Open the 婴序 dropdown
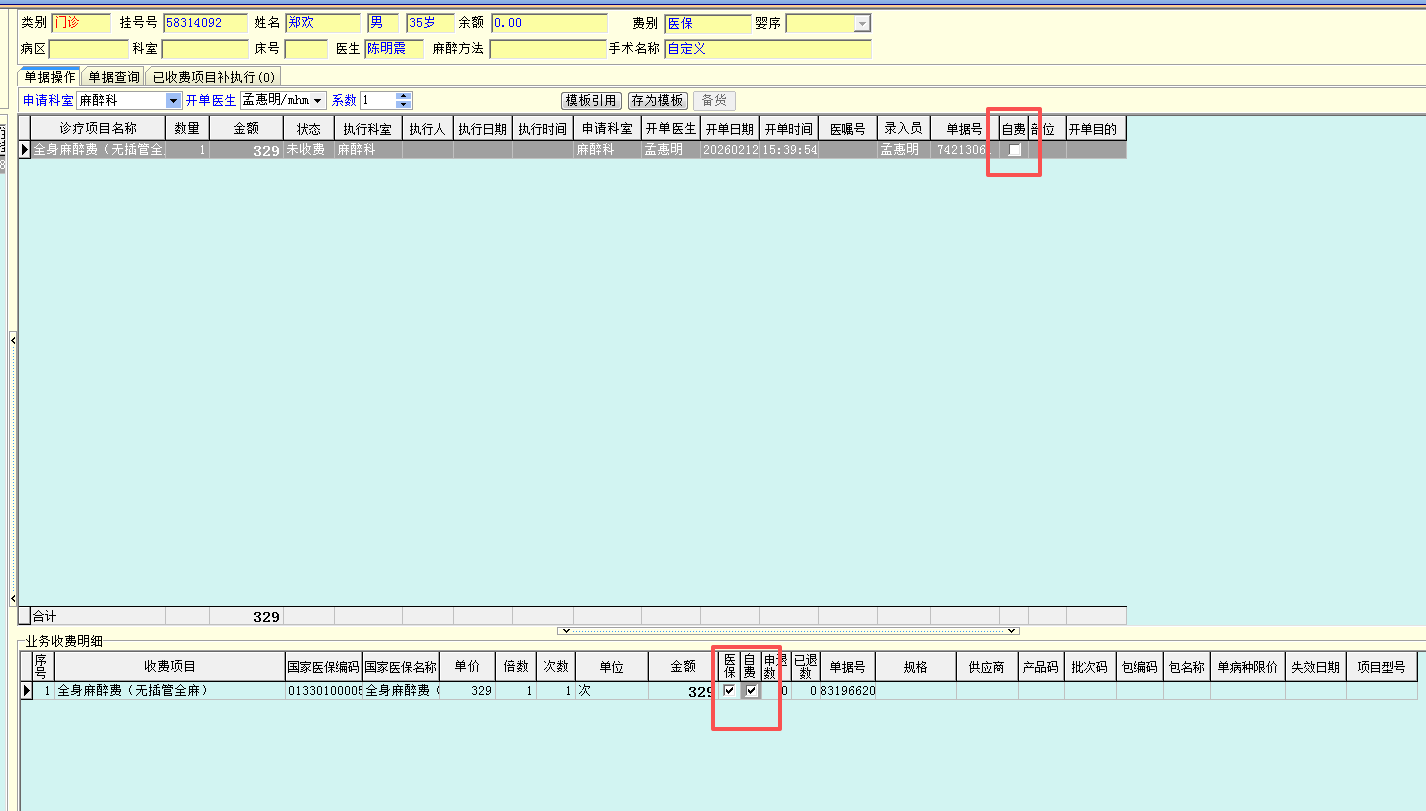The width and height of the screenshot is (1426, 811). pos(862,23)
